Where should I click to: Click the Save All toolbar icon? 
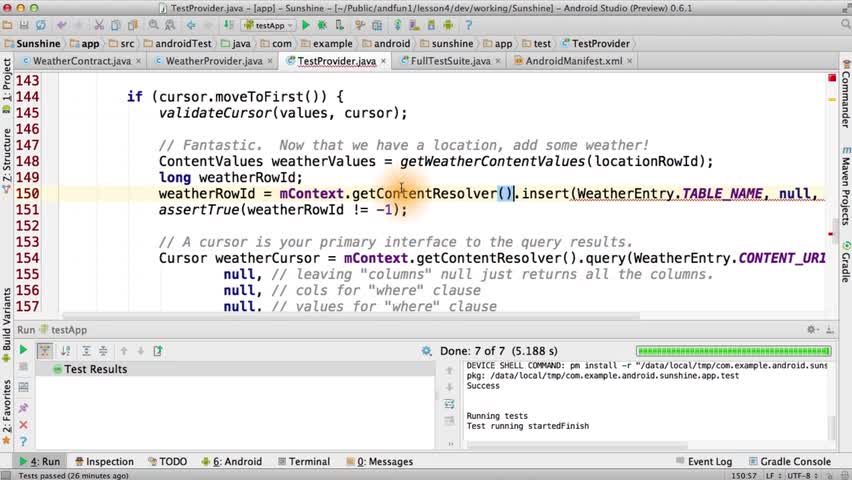(x=24, y=25)
